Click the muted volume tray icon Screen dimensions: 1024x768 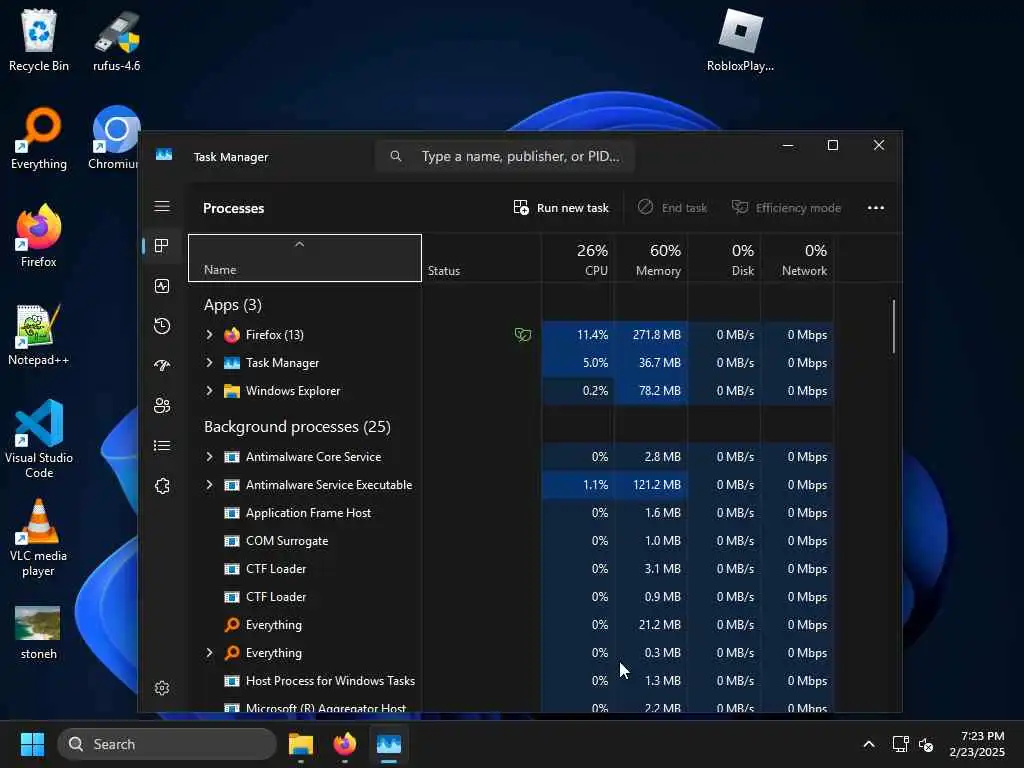(925, 744)
